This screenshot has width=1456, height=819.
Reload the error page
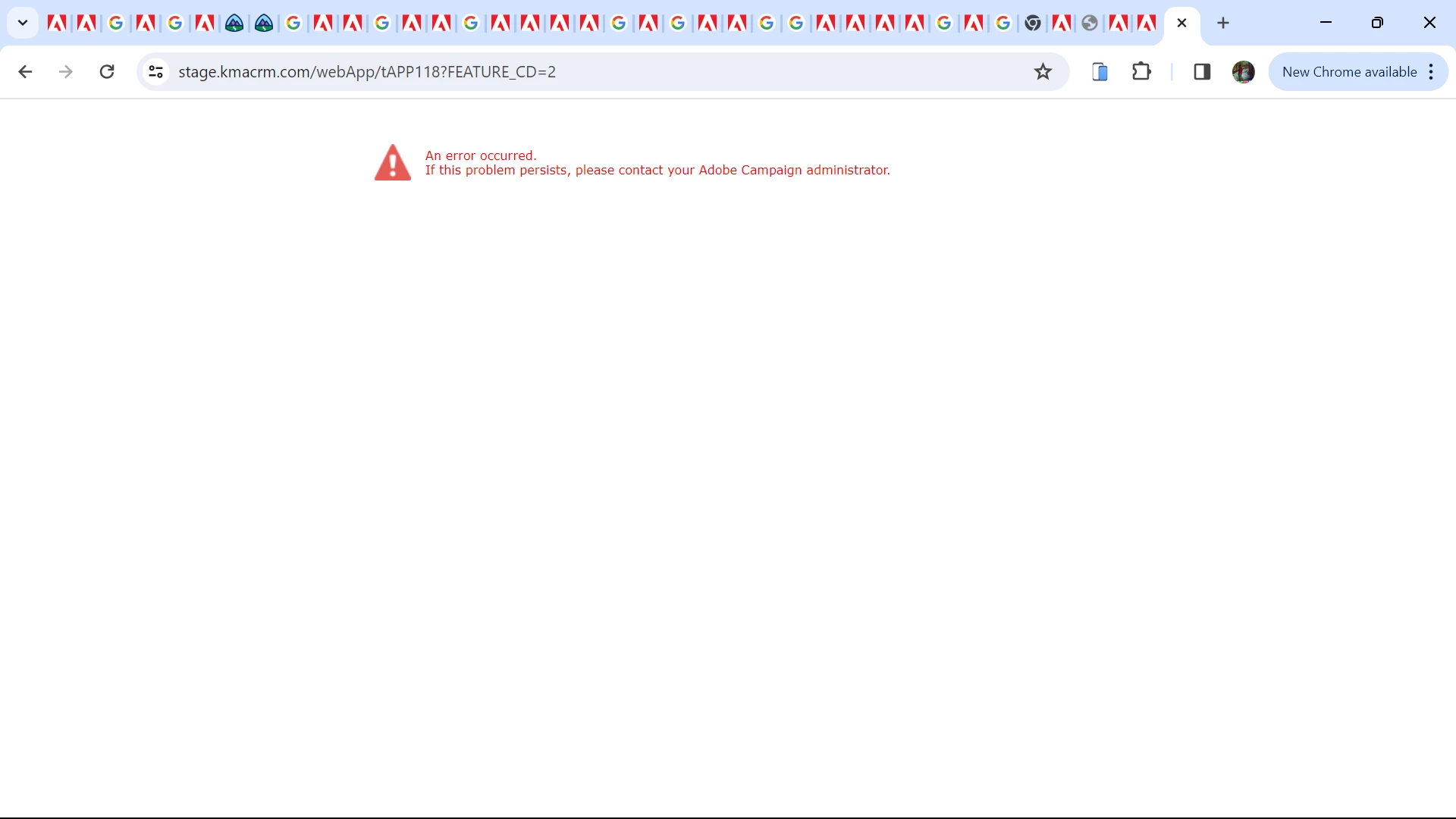click(107, 72)
